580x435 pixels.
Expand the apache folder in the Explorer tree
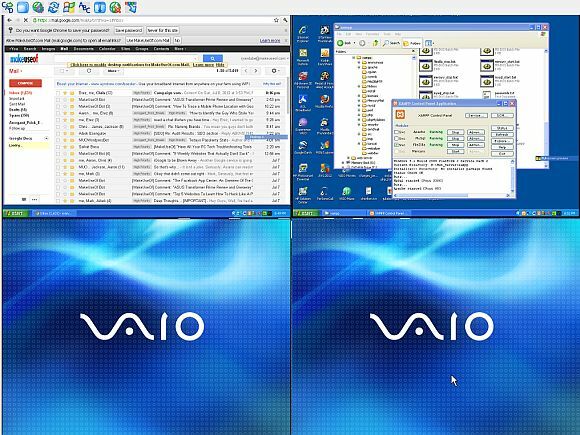(359, 67)
